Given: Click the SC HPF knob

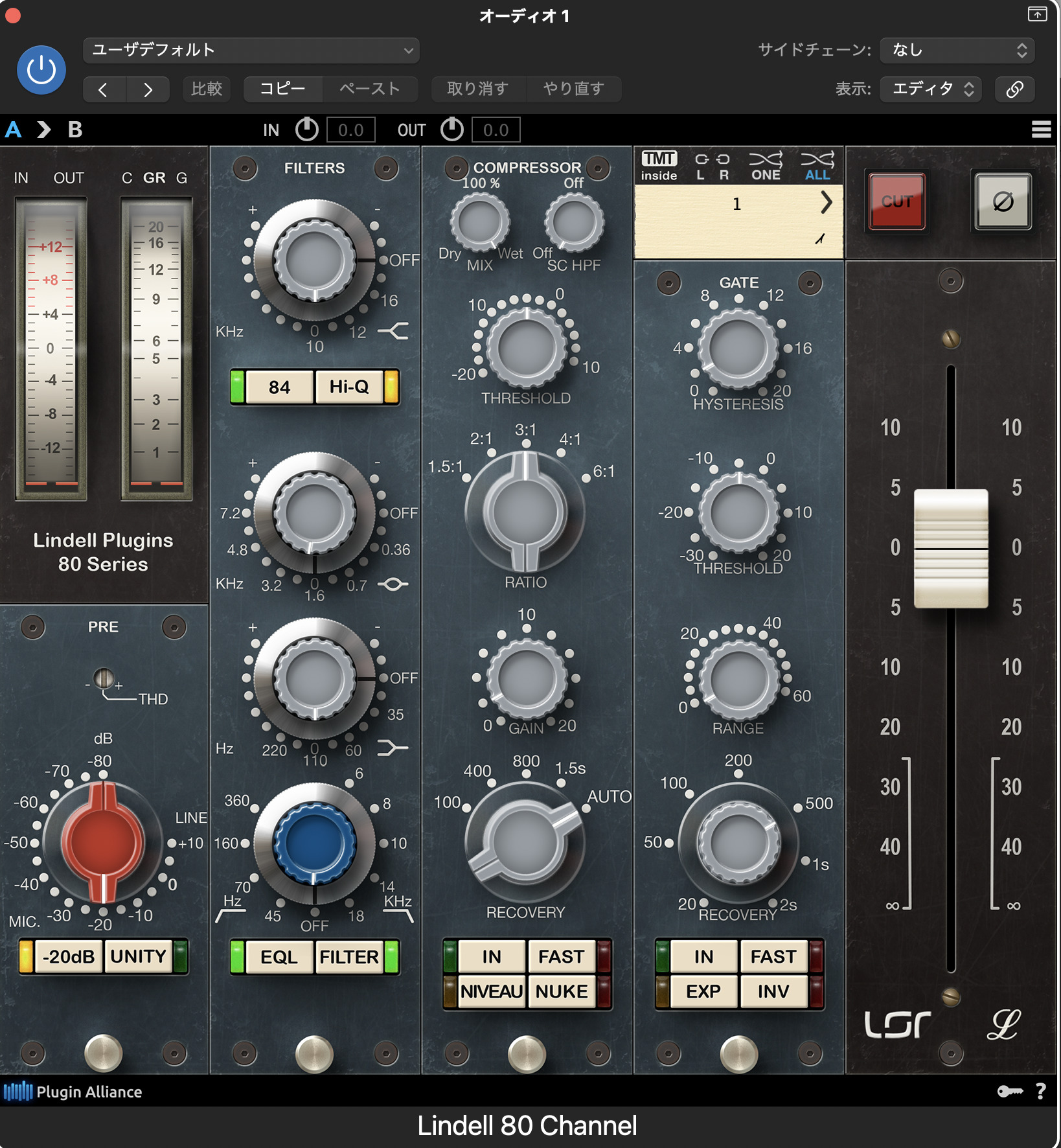Looking at the screenshot, I should click(x=574, y=222).
